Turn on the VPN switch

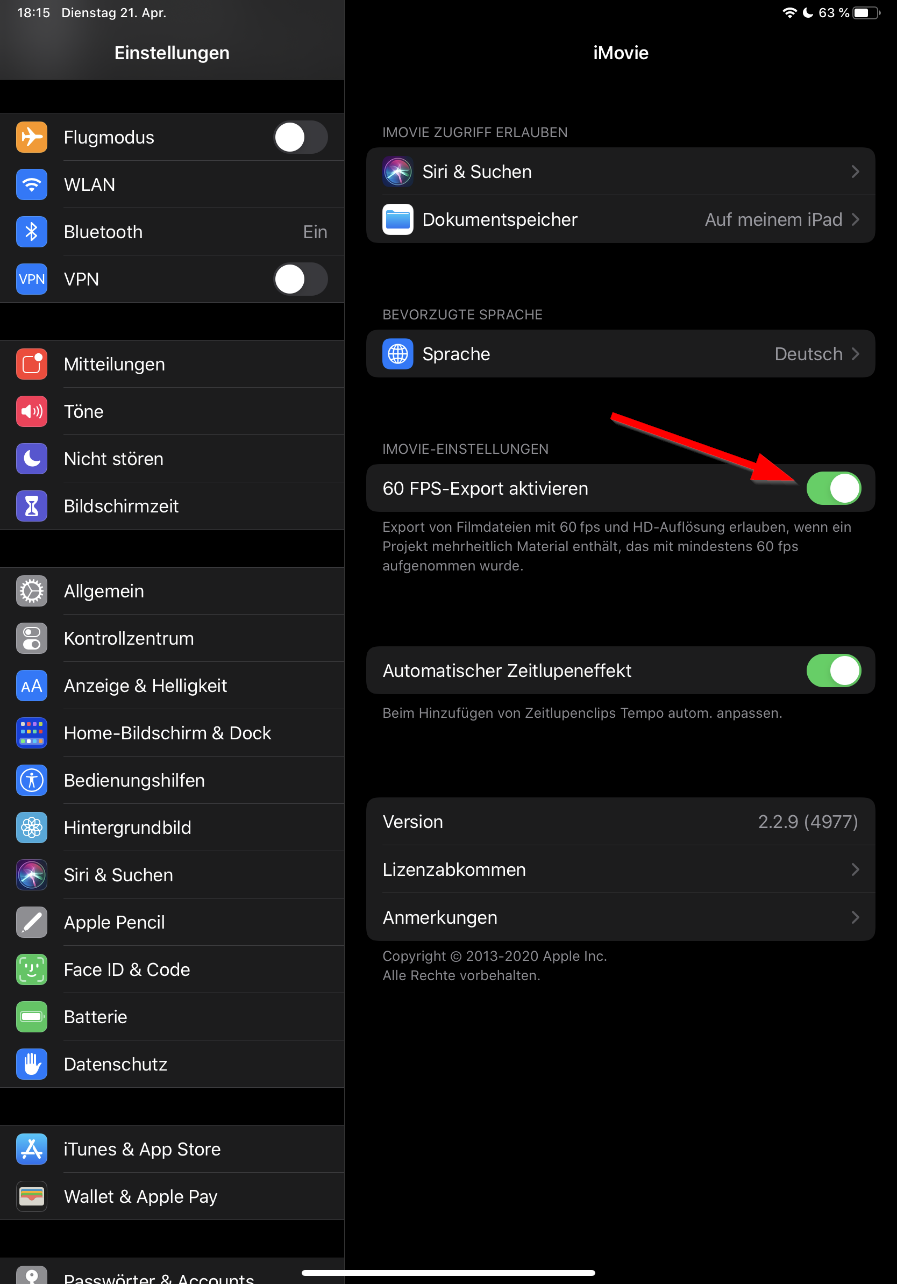[x=300, y=279]
